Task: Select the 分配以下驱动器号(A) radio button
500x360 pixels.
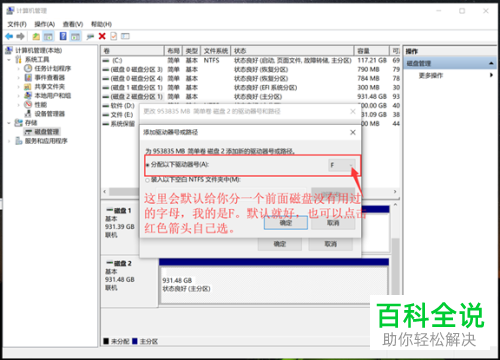Action: coord(147,165)
